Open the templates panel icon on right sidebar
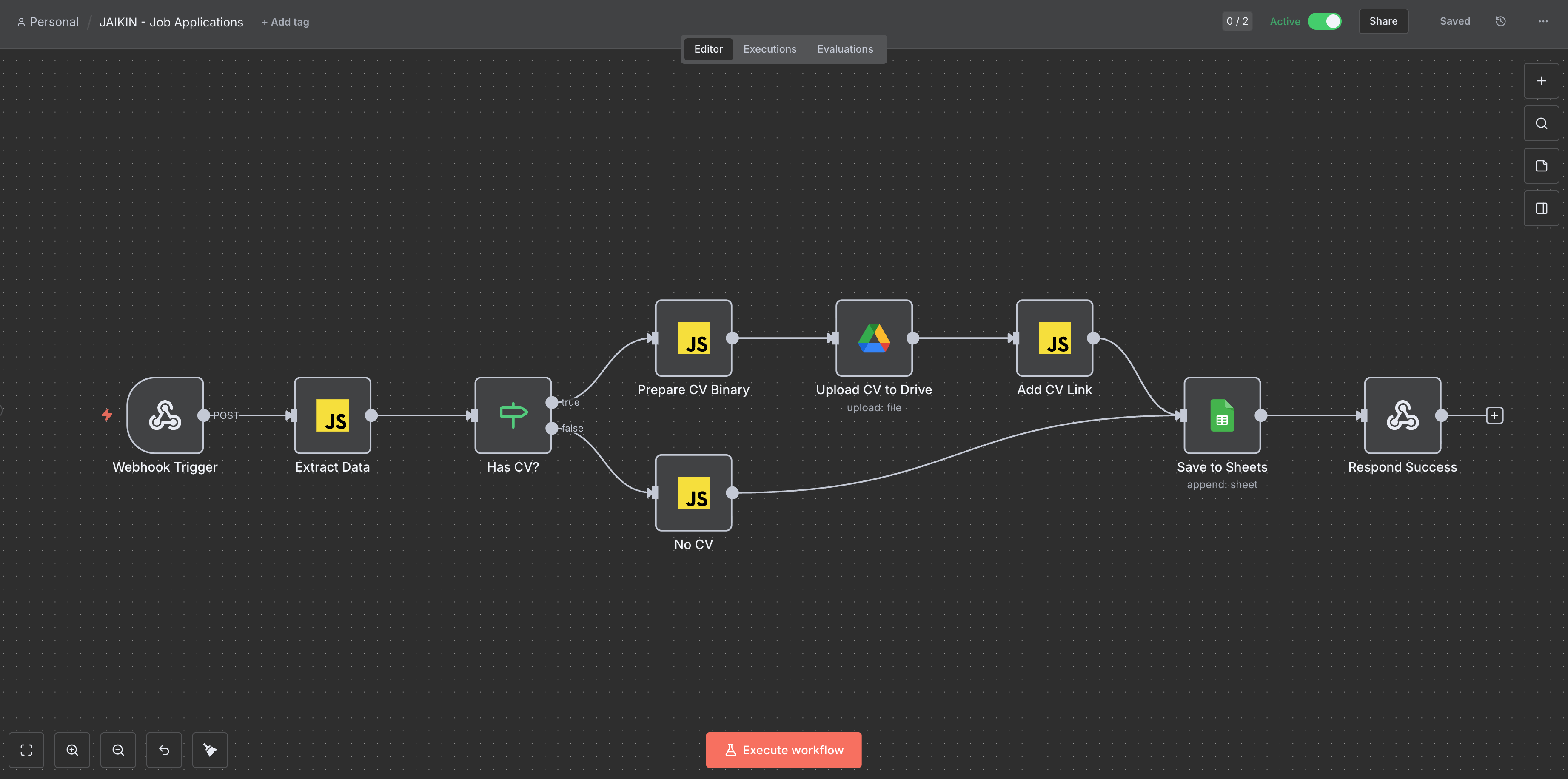 [x=1541, y=165]
